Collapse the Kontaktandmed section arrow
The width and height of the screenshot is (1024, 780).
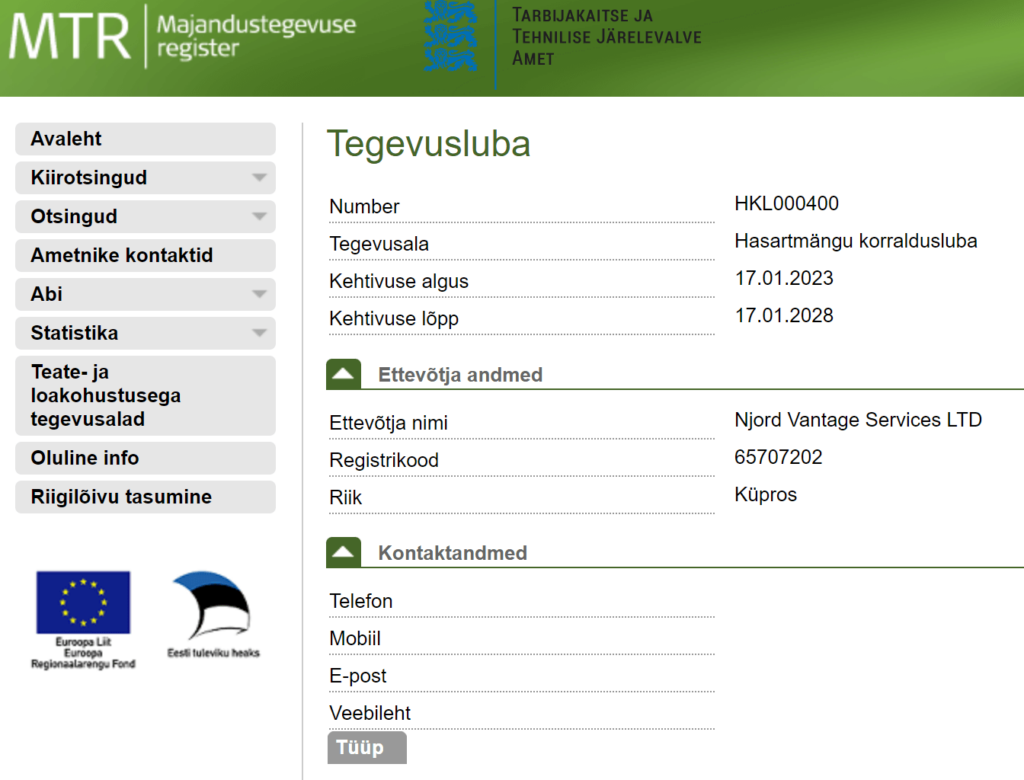tap(343, 553)
